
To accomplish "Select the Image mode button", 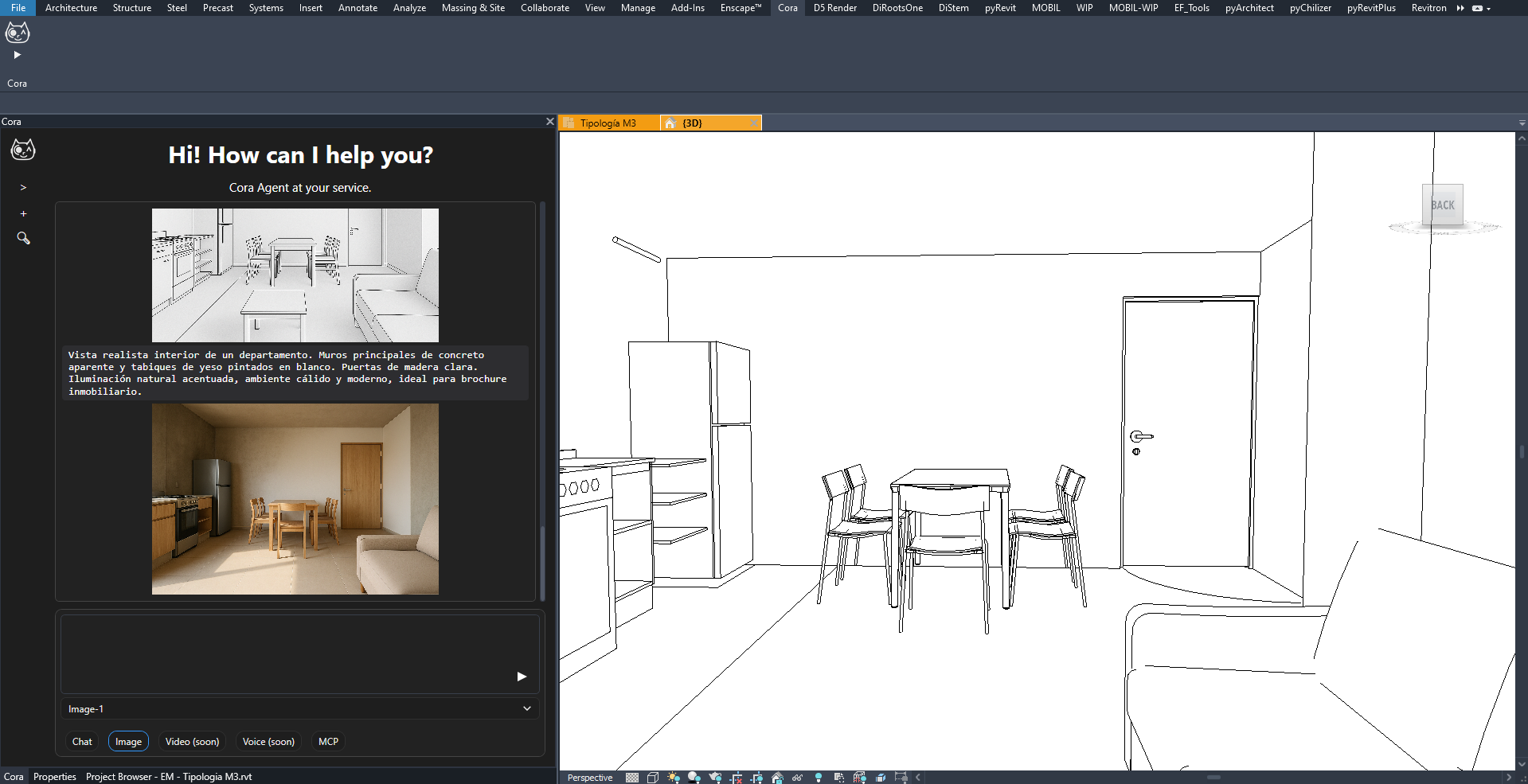I will [x=128, y=741].
